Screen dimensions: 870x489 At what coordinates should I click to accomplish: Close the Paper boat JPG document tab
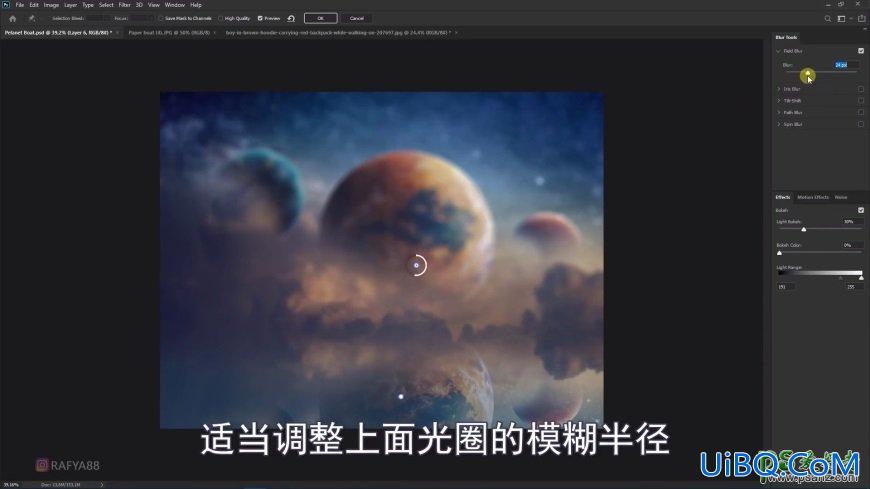pyautogui.click(x=215, y=33)
